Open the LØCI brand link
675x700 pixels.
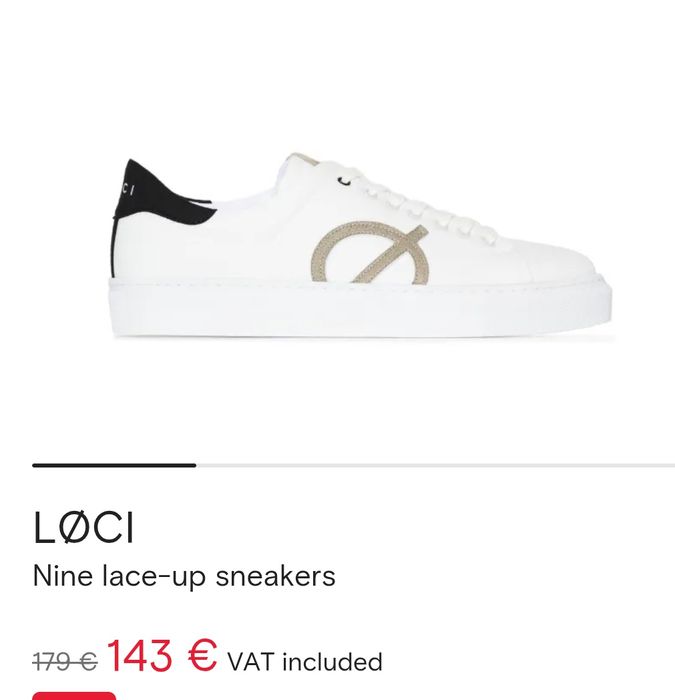click(83, 527)
